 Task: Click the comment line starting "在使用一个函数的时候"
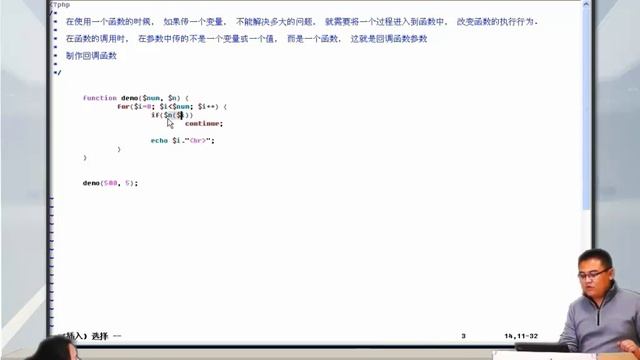[x=302, y=22]
